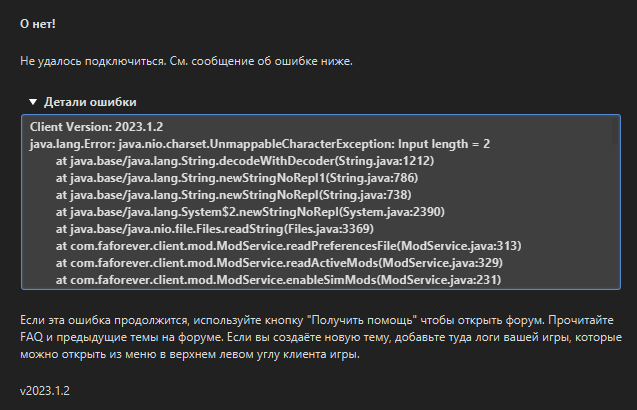
Task: Click the last line of the help paragraph
Action: 190,354
